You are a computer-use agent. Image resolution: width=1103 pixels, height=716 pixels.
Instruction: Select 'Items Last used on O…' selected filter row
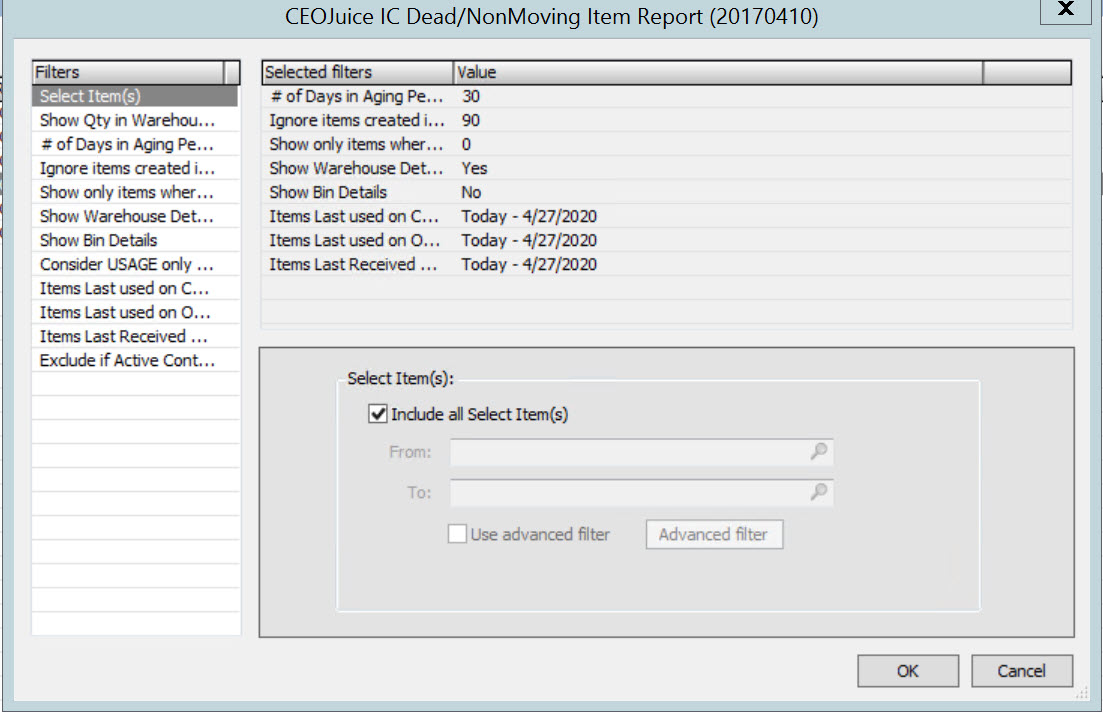tap(667, 240)
